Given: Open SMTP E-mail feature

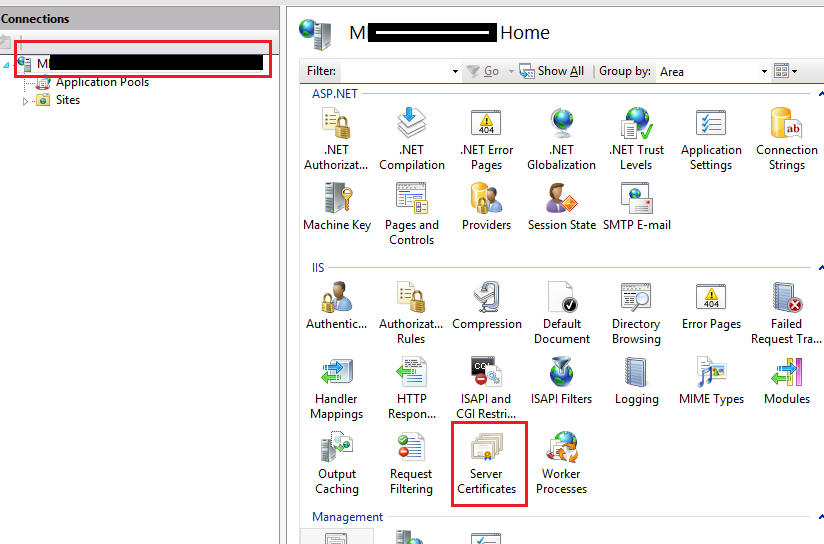Looking at the screenshot, I should click(636, 207).
